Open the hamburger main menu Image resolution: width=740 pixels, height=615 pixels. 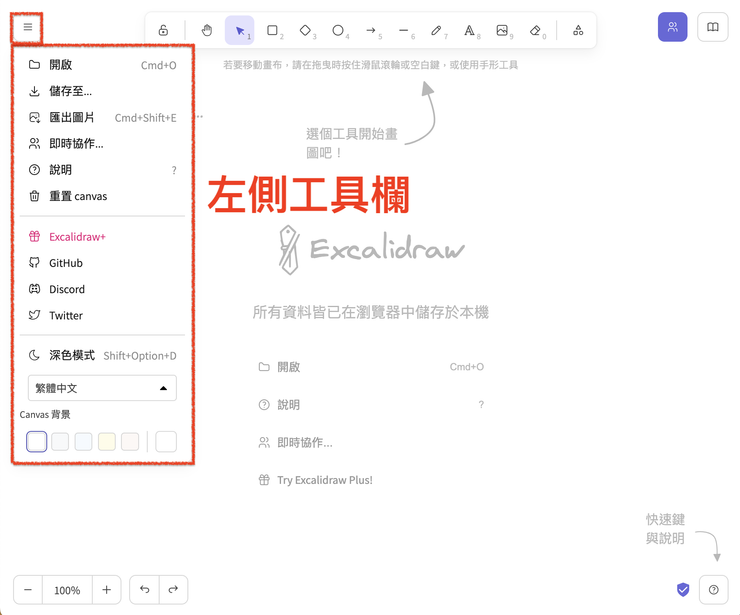pos(27,27)
